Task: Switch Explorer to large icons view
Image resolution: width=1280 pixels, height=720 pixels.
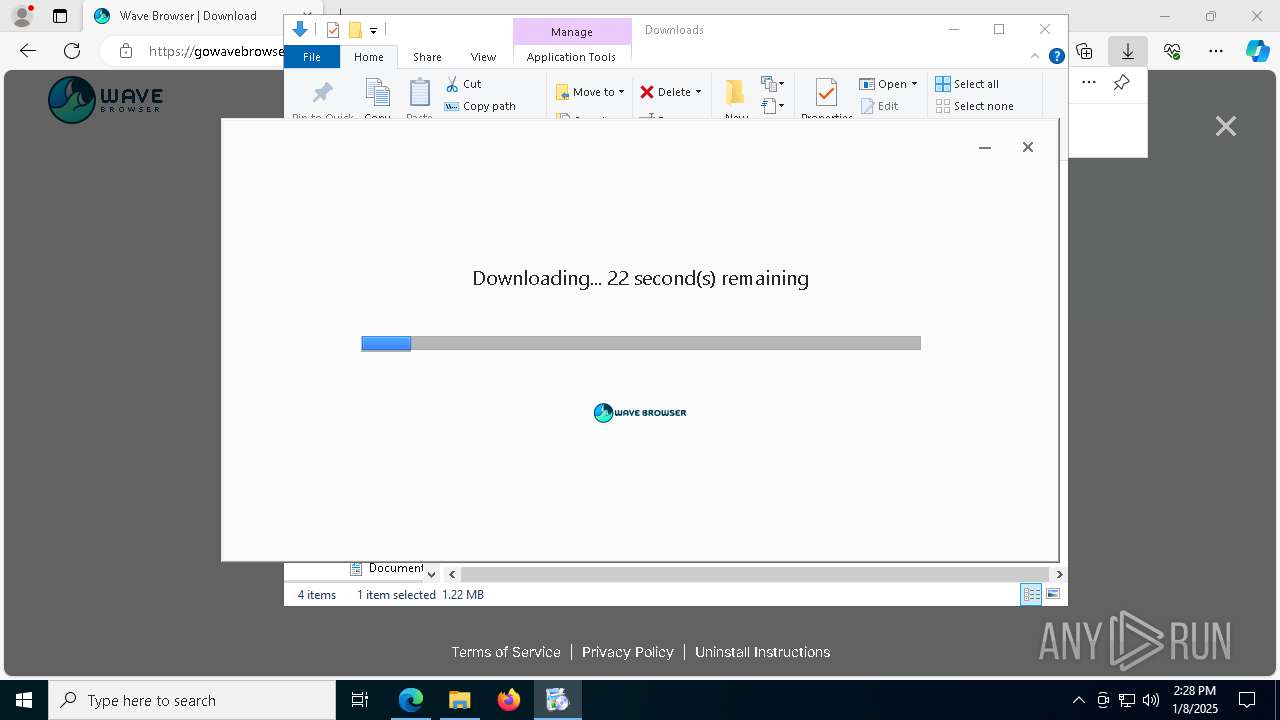Action: [1053, 594]
